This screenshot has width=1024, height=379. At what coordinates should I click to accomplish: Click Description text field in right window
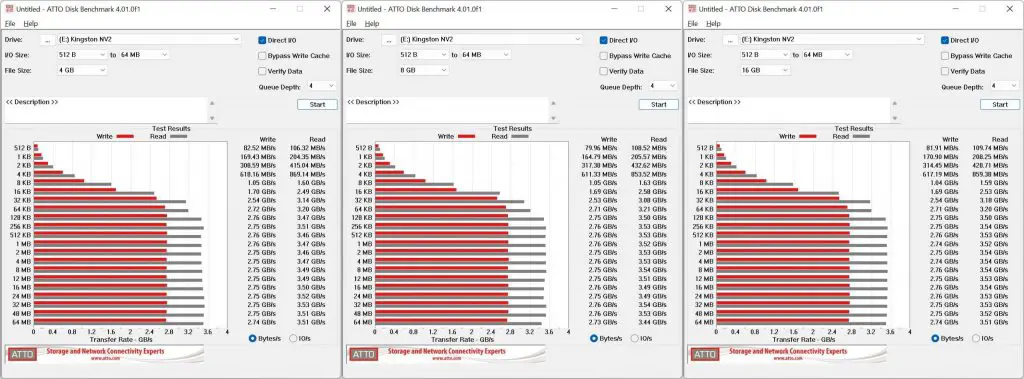(789, 110)
